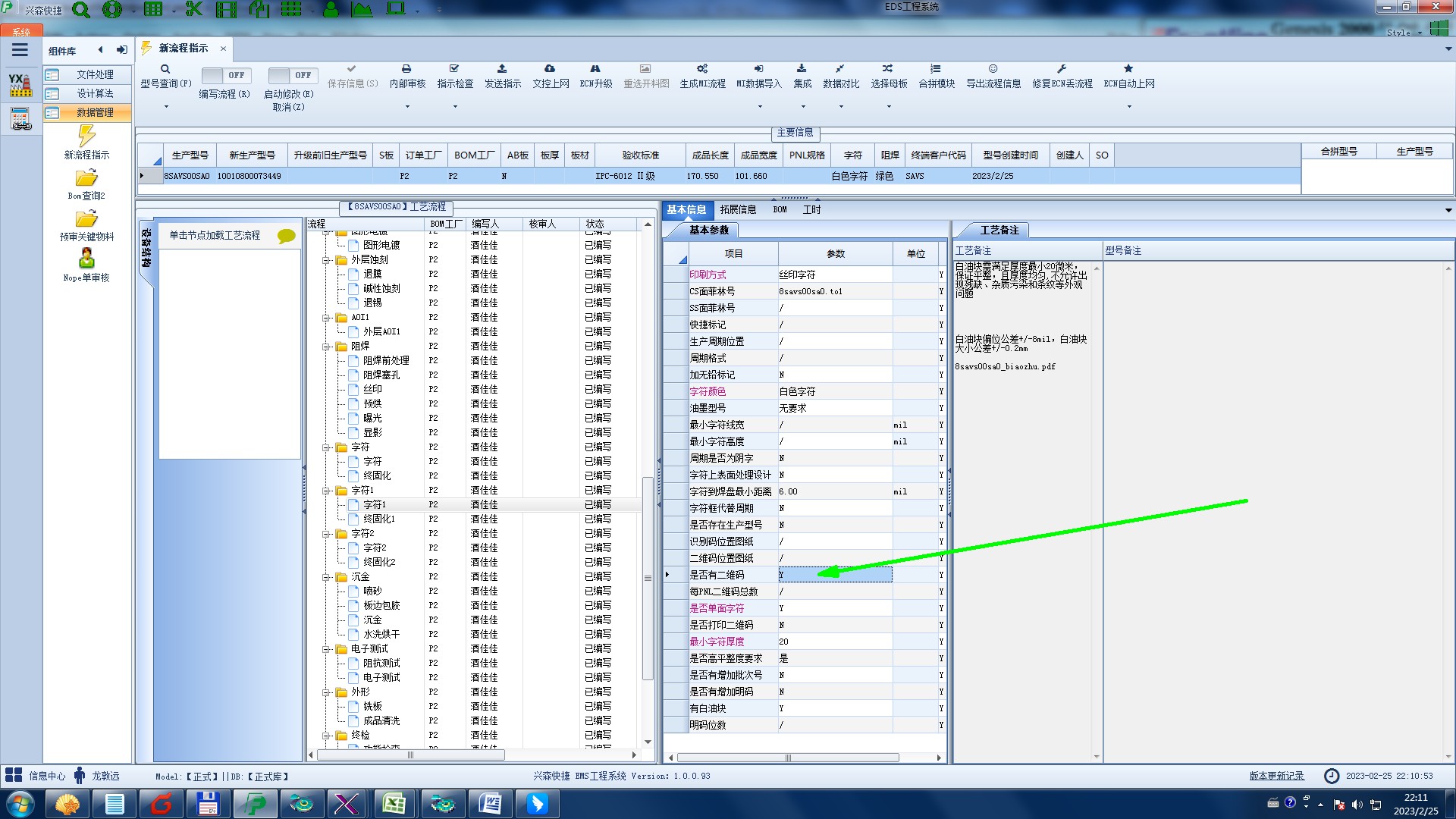Open the 型号查询 dropdown arrow
Viewport: 1456px width, 819px height.
click(x=166, y=107)
